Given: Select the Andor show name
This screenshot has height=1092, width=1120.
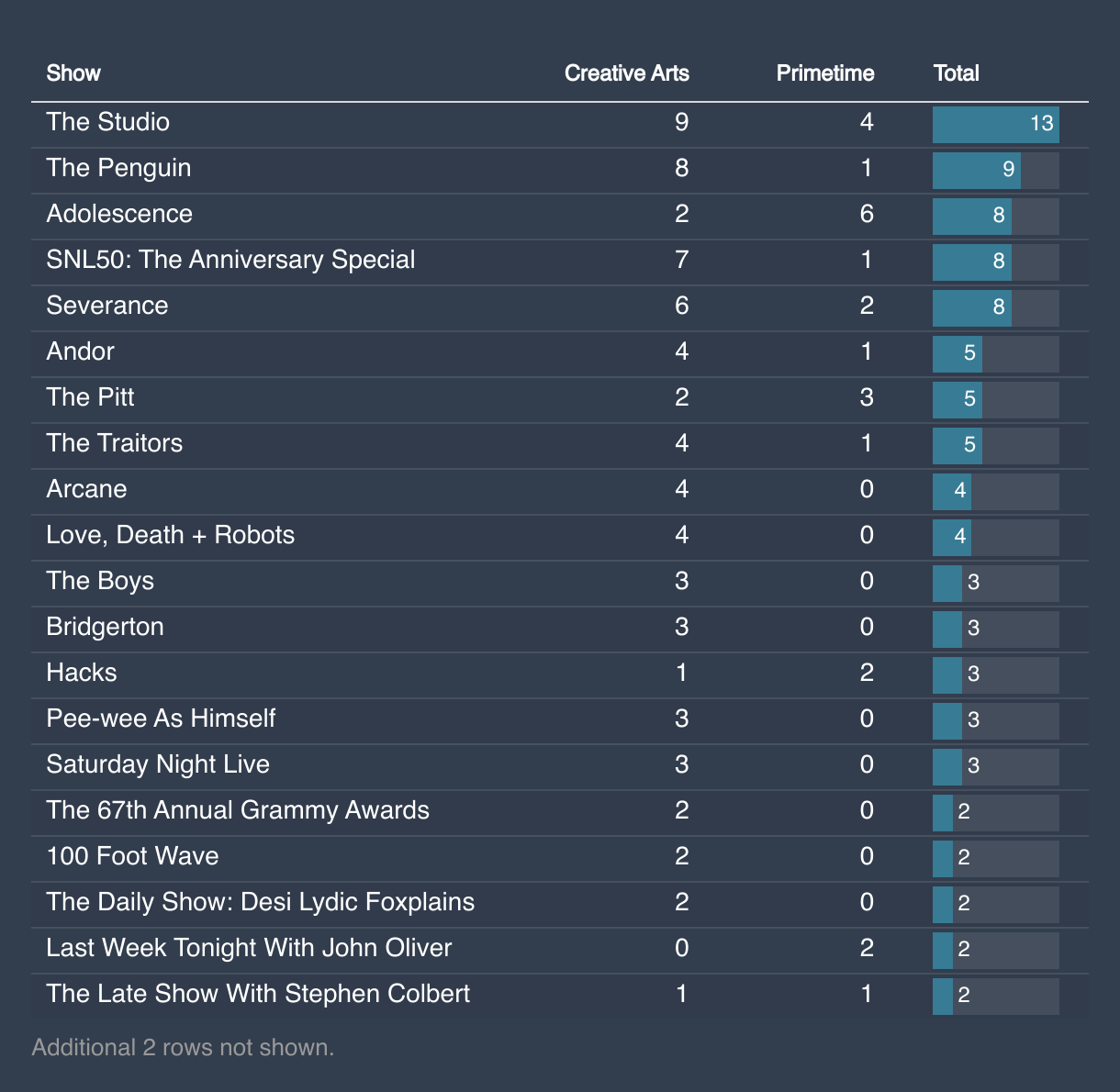Looking at the screenshot, I should (x=81, y=351).
